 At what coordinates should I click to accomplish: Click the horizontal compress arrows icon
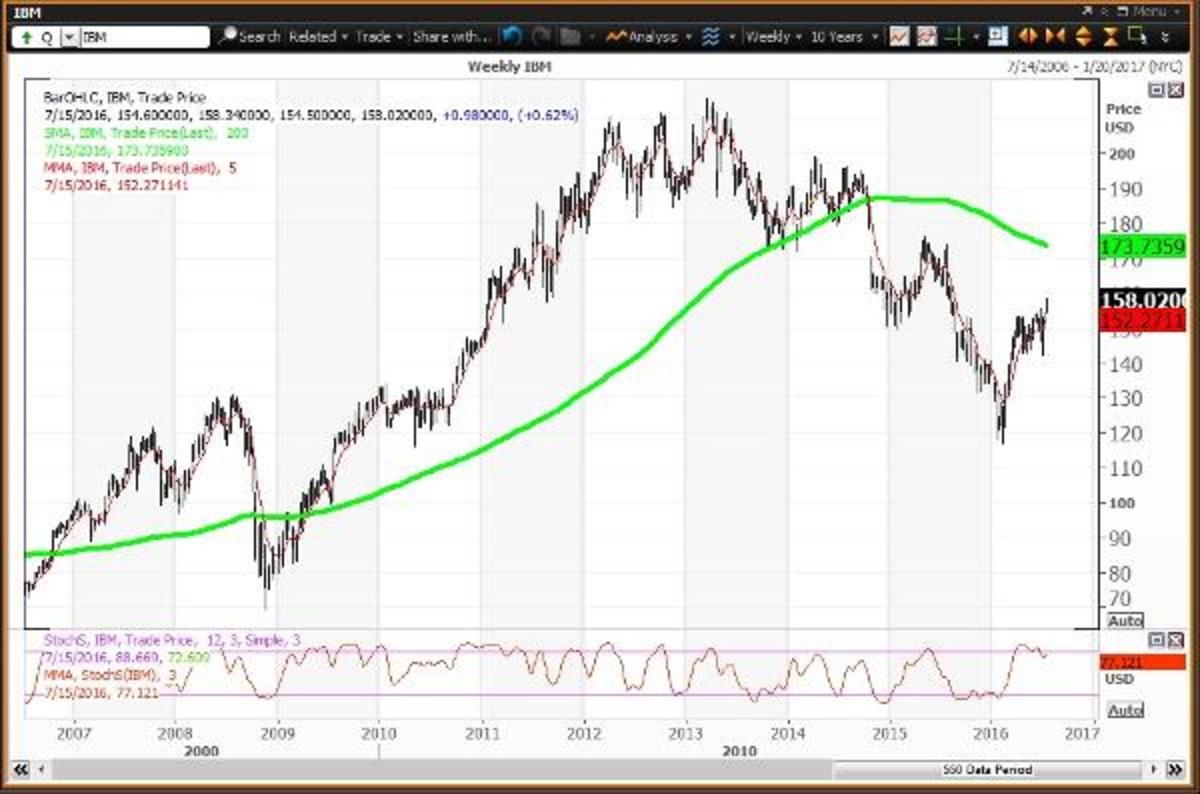coord(1054,36)
